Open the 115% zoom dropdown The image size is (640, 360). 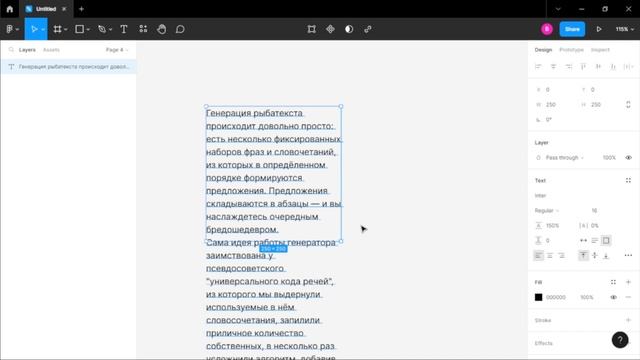(x=624, y=29)
